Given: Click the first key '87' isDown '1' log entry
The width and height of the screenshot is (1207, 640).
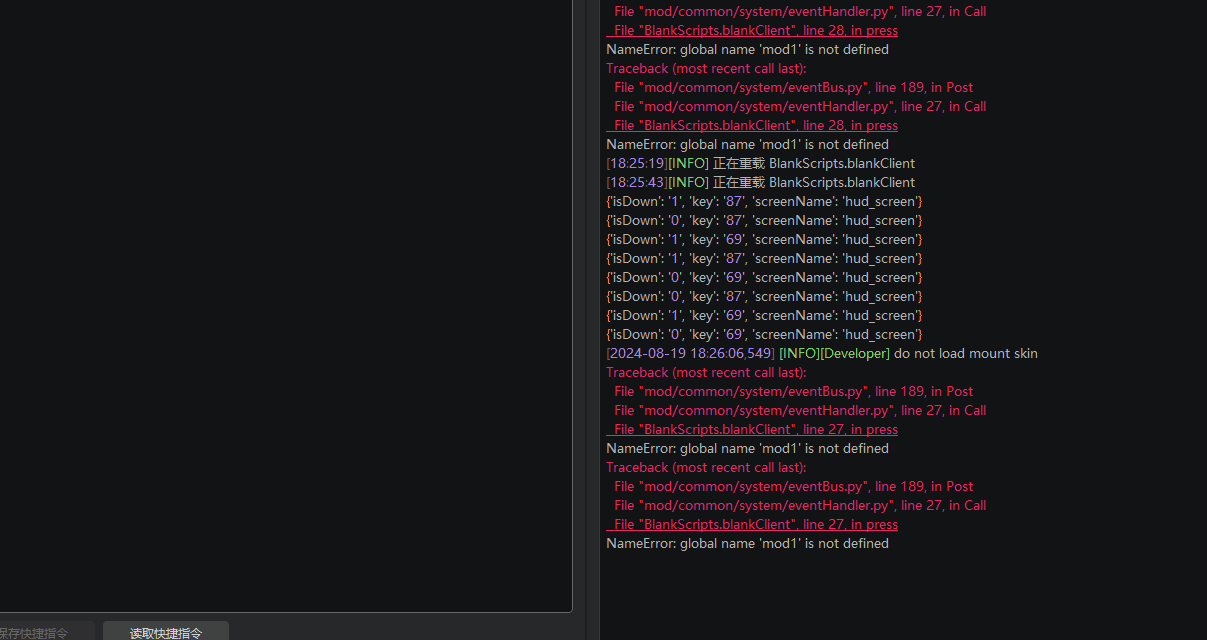Looking at the screenshot, I should 764,202.
